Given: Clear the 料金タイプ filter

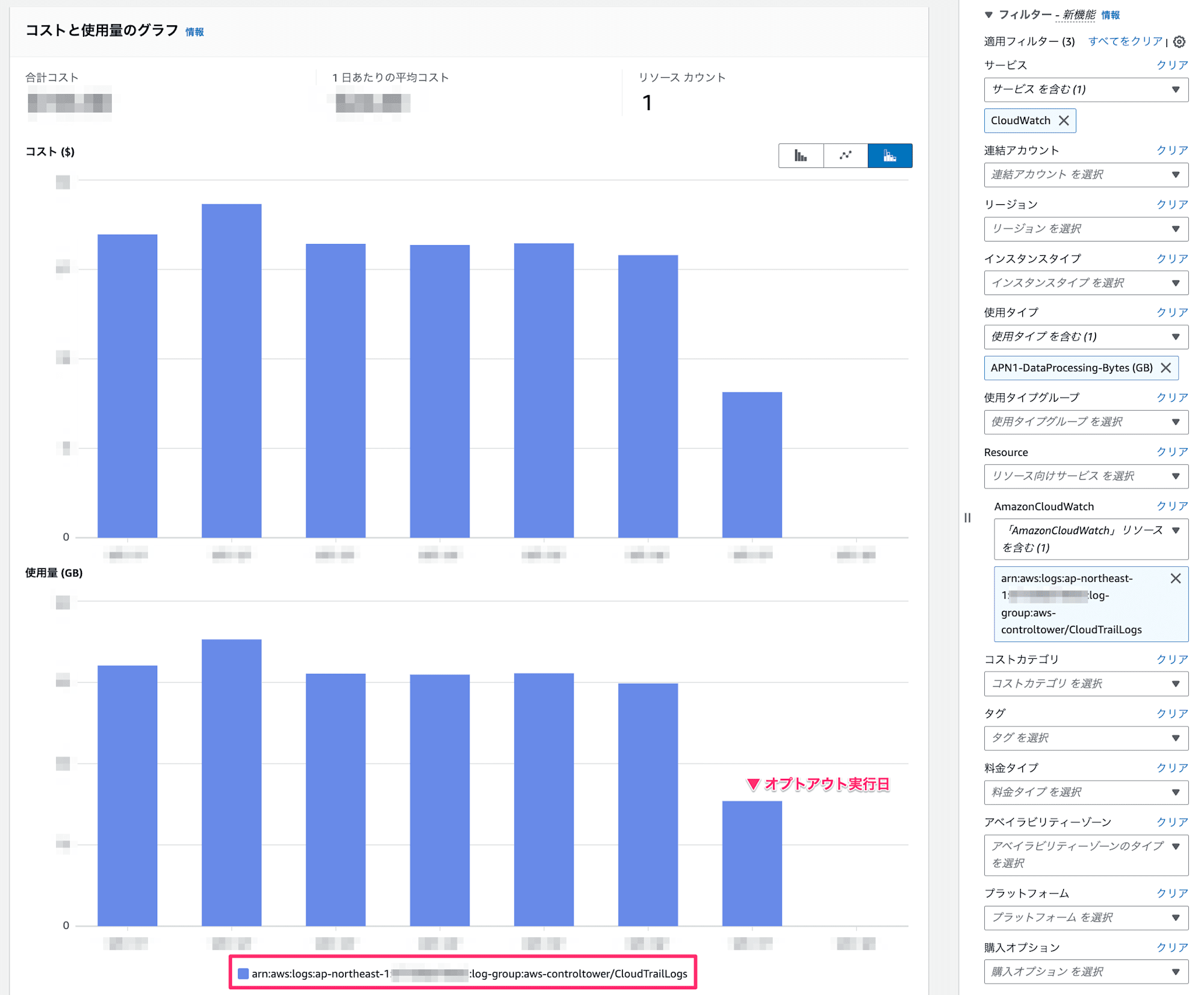Looking at the screenshot, I should coord(1172,768).
